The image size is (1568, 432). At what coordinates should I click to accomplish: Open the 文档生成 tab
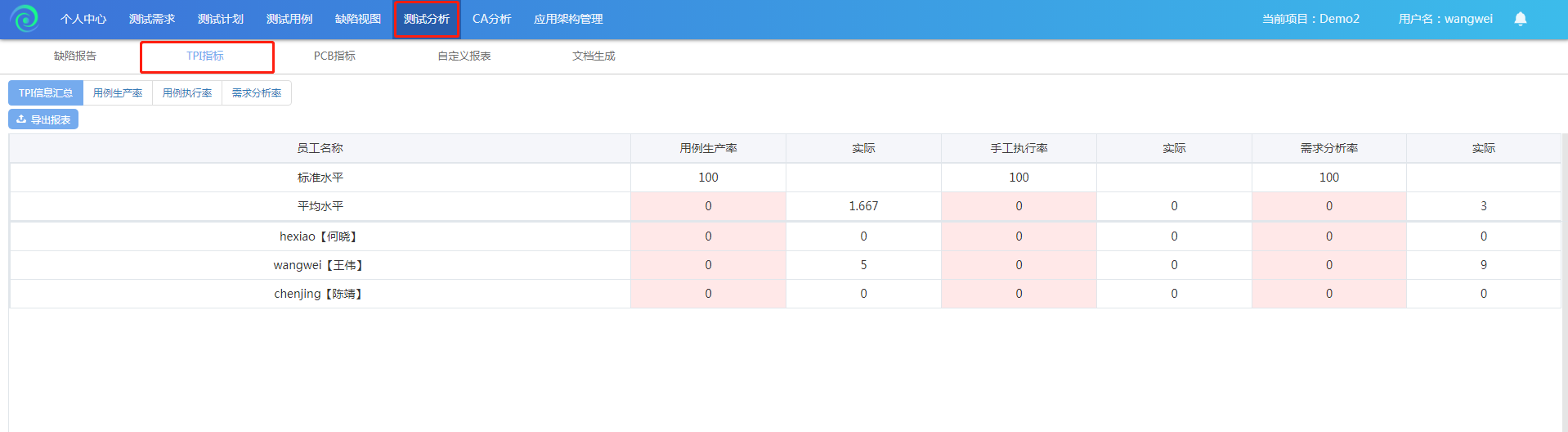coord(594,56)
